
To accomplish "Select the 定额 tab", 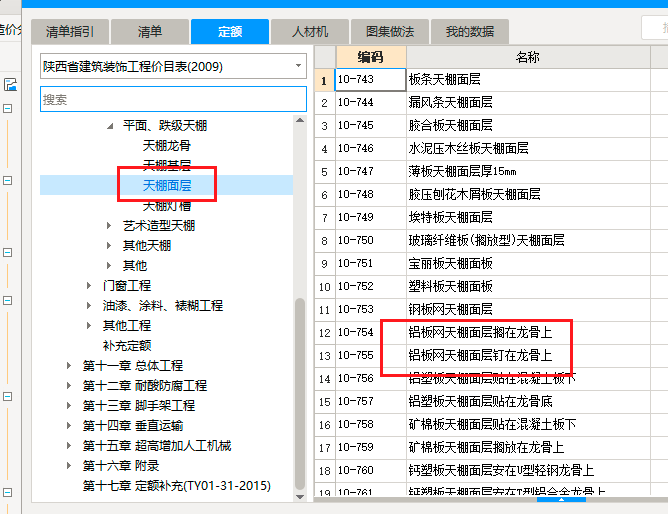I will tap(230, 32).
